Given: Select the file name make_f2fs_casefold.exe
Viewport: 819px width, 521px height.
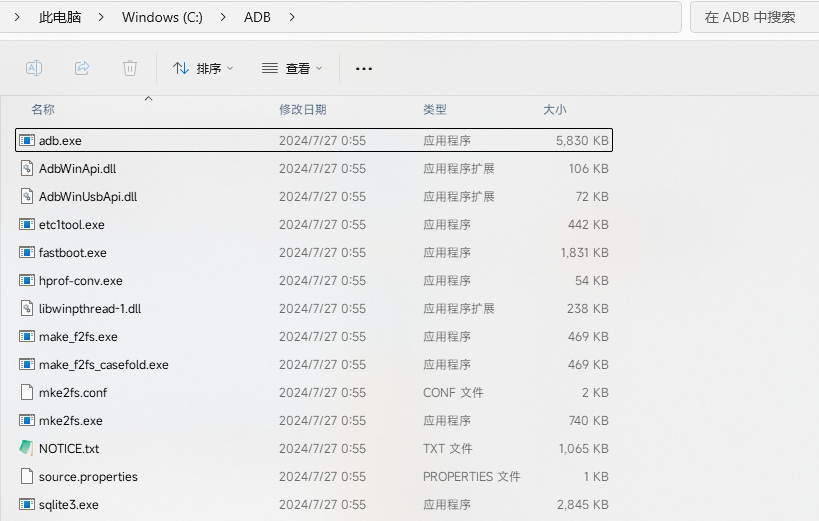Looking at the screenshot, I should point(103,365).
